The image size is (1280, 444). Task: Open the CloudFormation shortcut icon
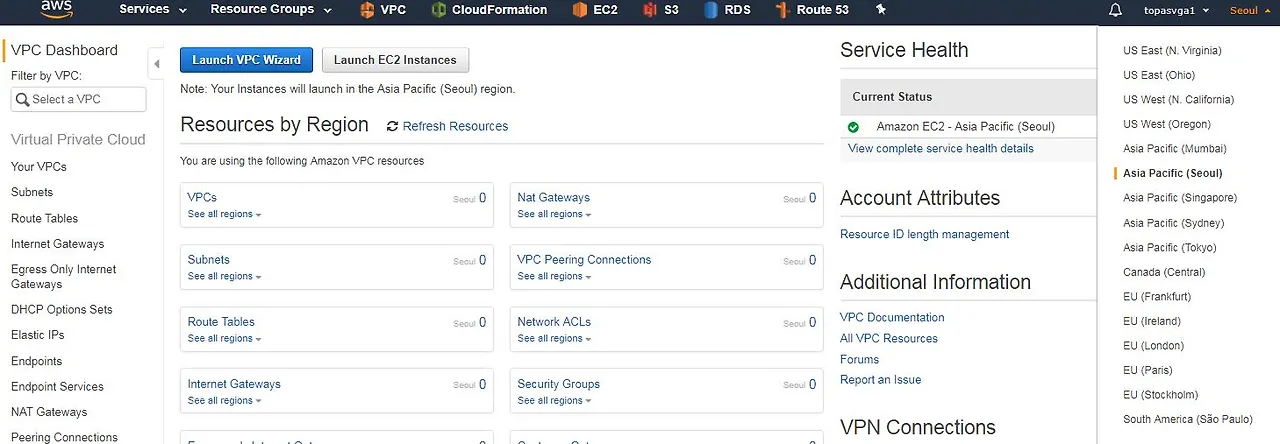coord(439,10)
